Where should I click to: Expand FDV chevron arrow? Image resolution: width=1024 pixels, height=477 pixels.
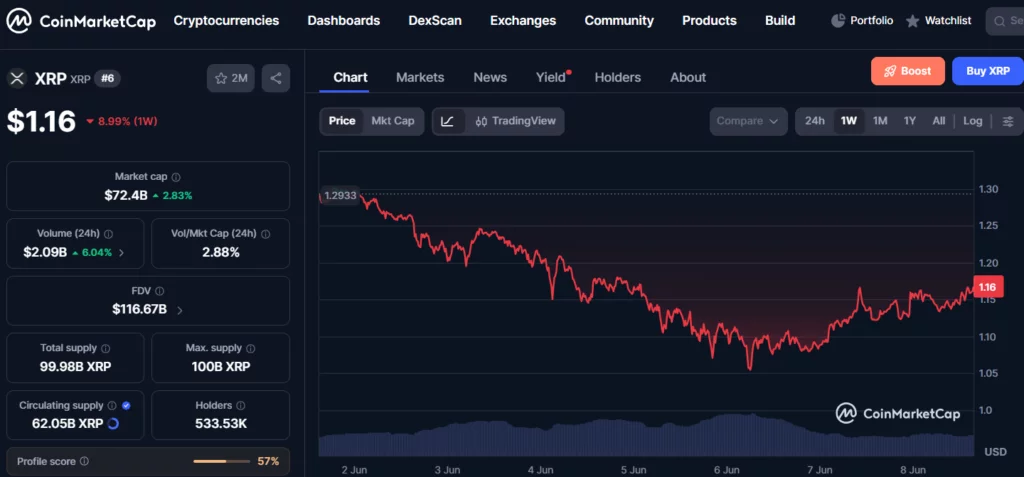[x=180, y=310]
